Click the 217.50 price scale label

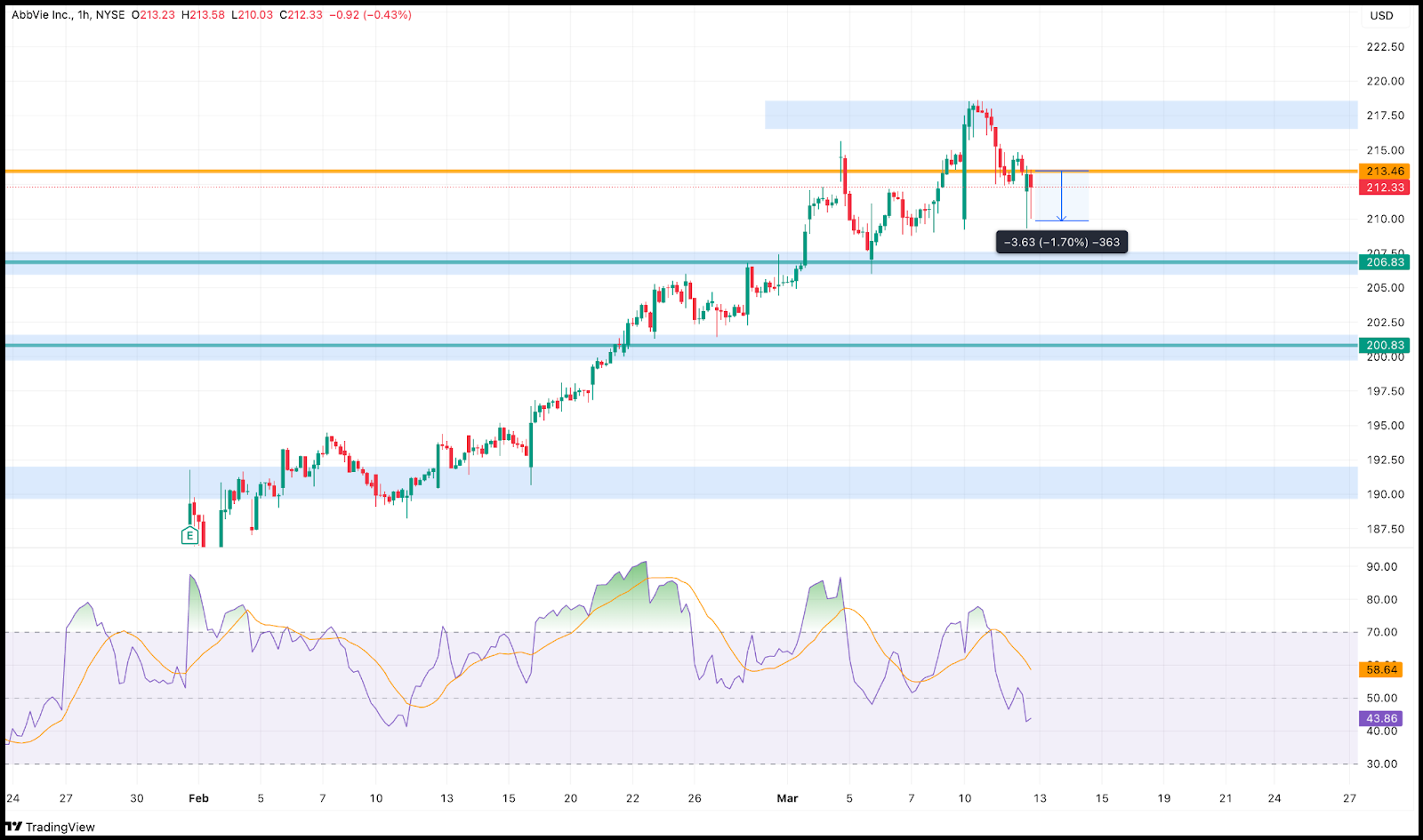[x=1385, y=116]
